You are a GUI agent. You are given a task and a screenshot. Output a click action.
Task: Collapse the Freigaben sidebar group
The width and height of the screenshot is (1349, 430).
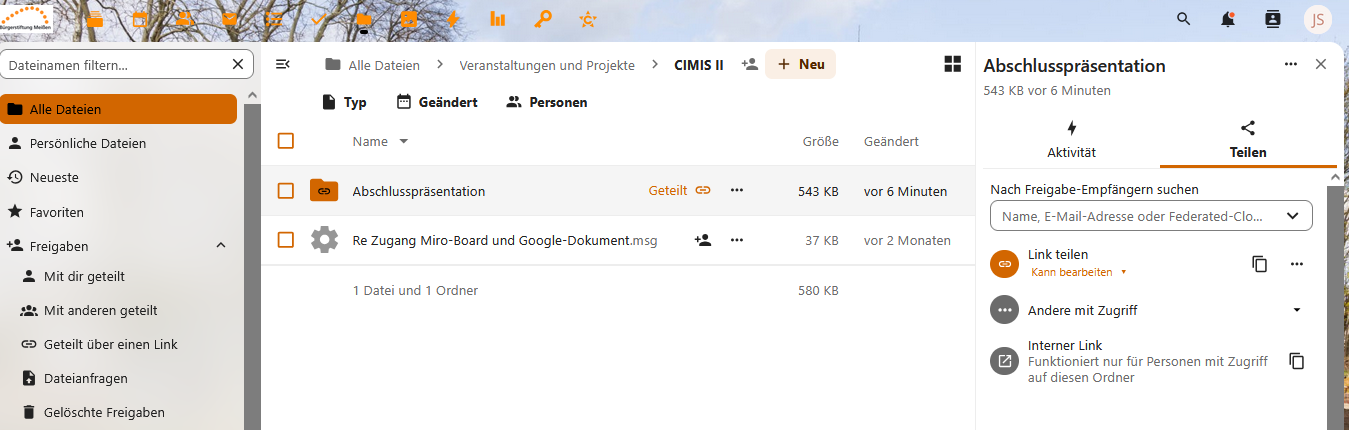click(x=221, y=246)
